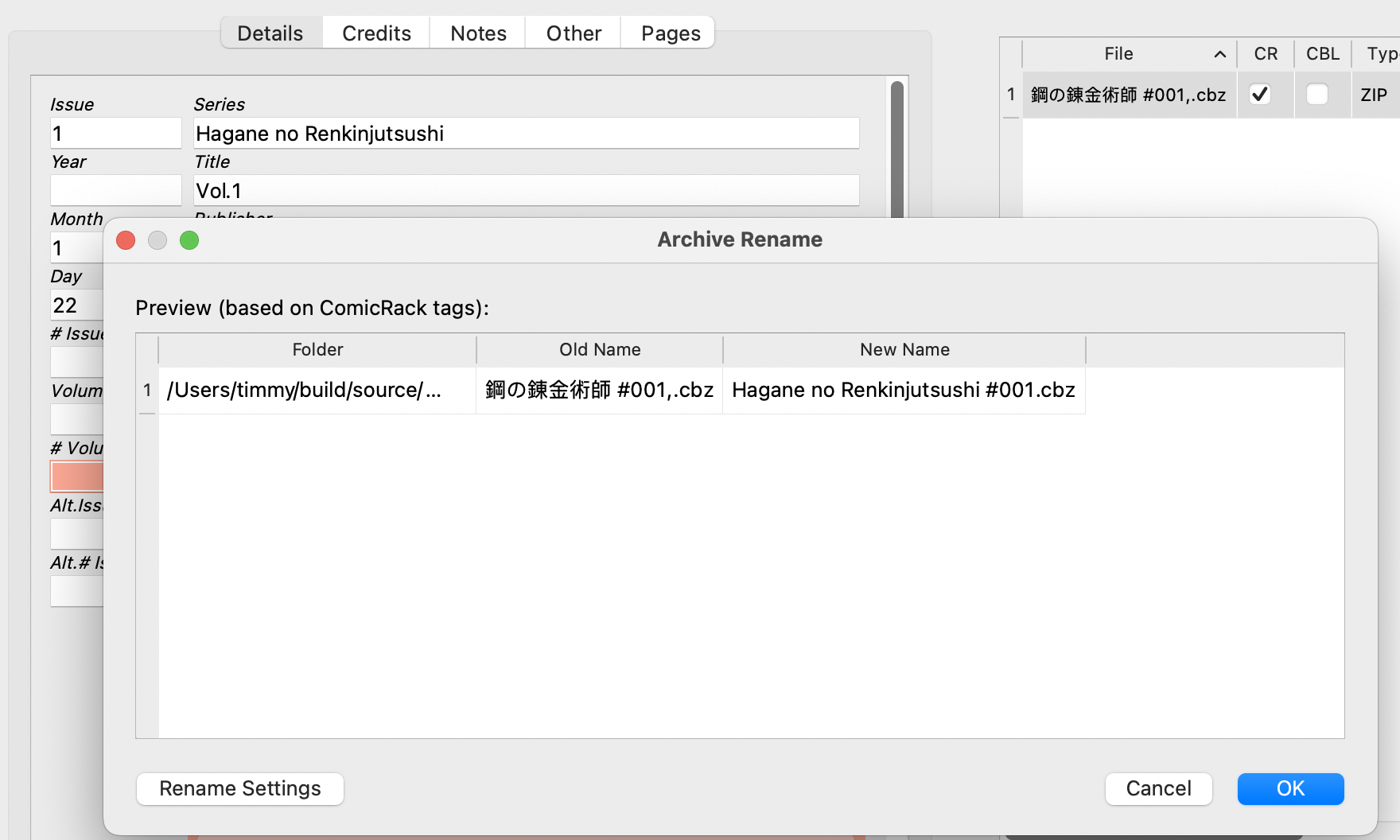Viewport: 1400px width, 840px height.
Task: Confirm the rename by clicking OK
Action: [x=1289, y=788]
